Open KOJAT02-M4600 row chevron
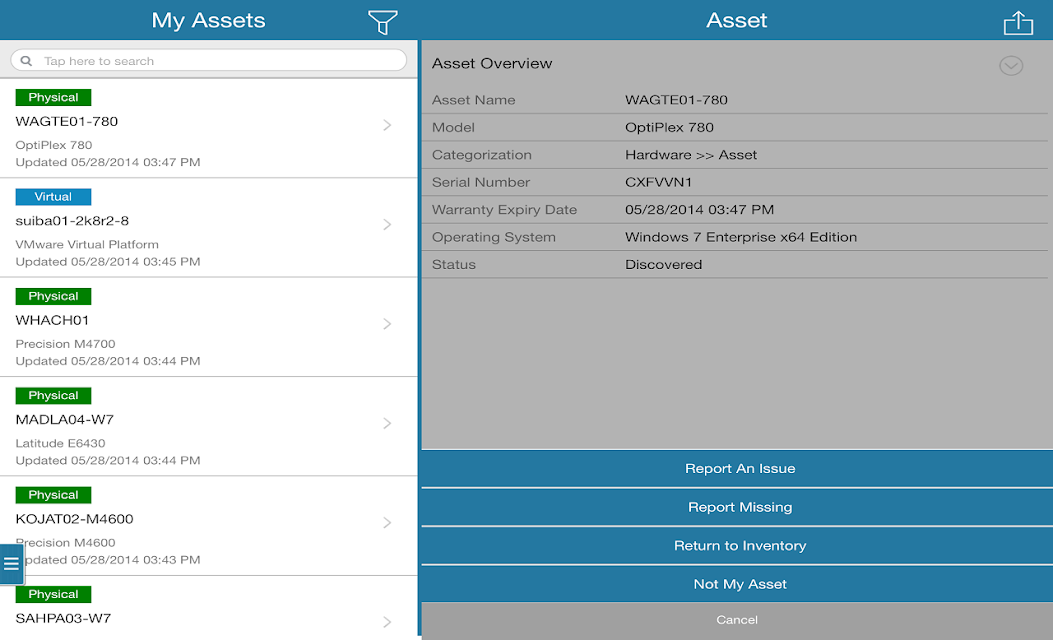This screenshot has height=640, width=1053. pyautogui.click(x=387, y=522)
